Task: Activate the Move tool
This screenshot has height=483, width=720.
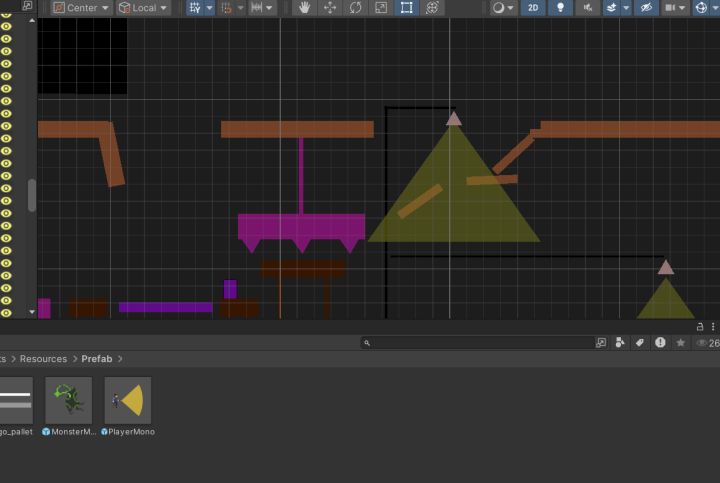Action: [x=330, y=8]
